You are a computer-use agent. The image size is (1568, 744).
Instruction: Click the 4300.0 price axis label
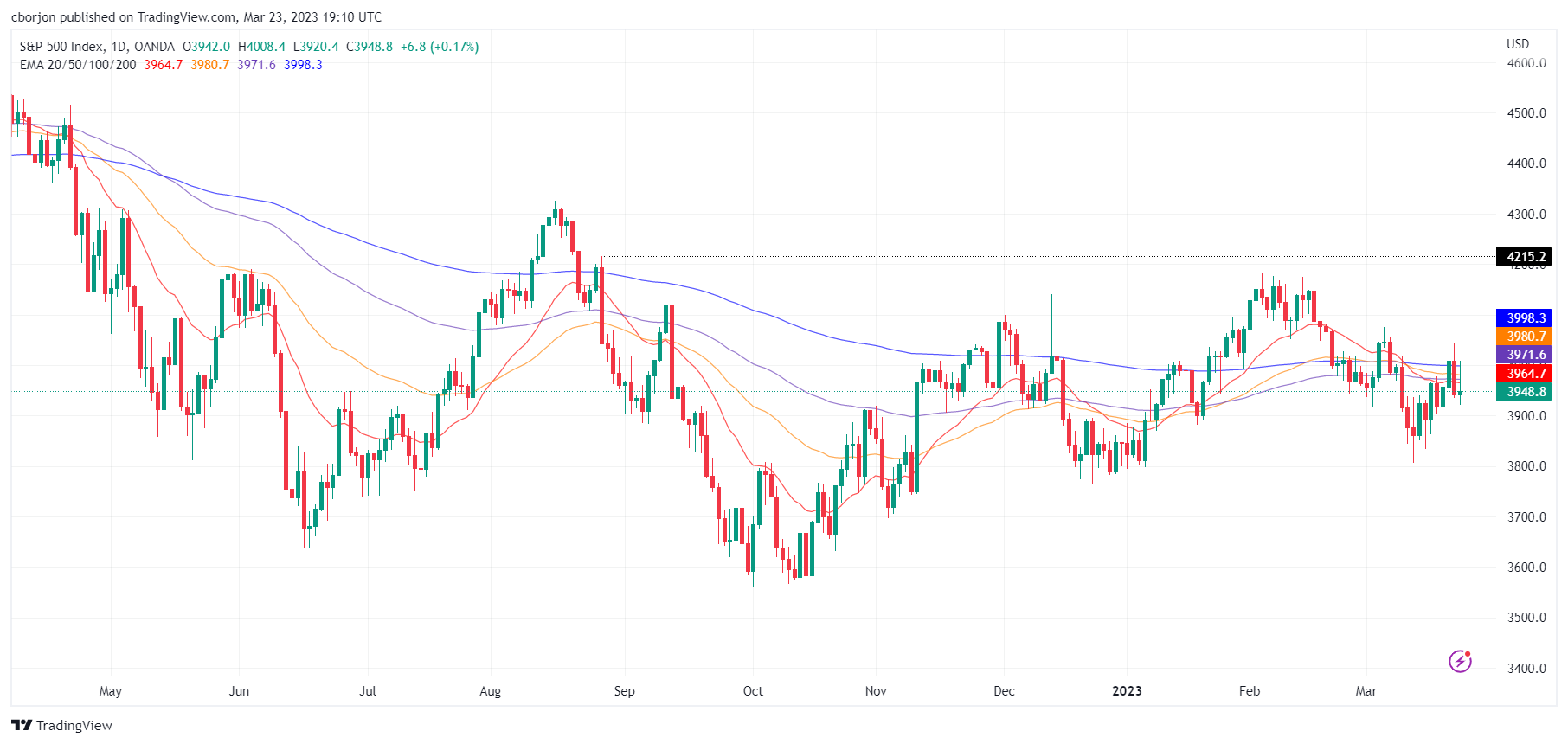click(x=1526, y=215)
